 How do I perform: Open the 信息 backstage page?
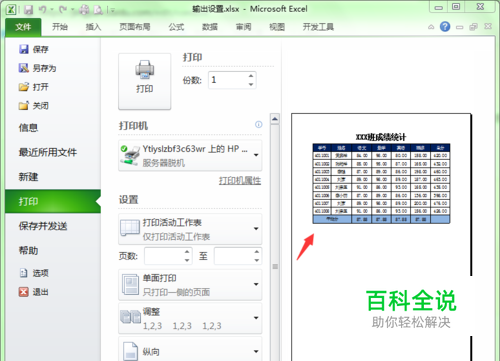28,127
